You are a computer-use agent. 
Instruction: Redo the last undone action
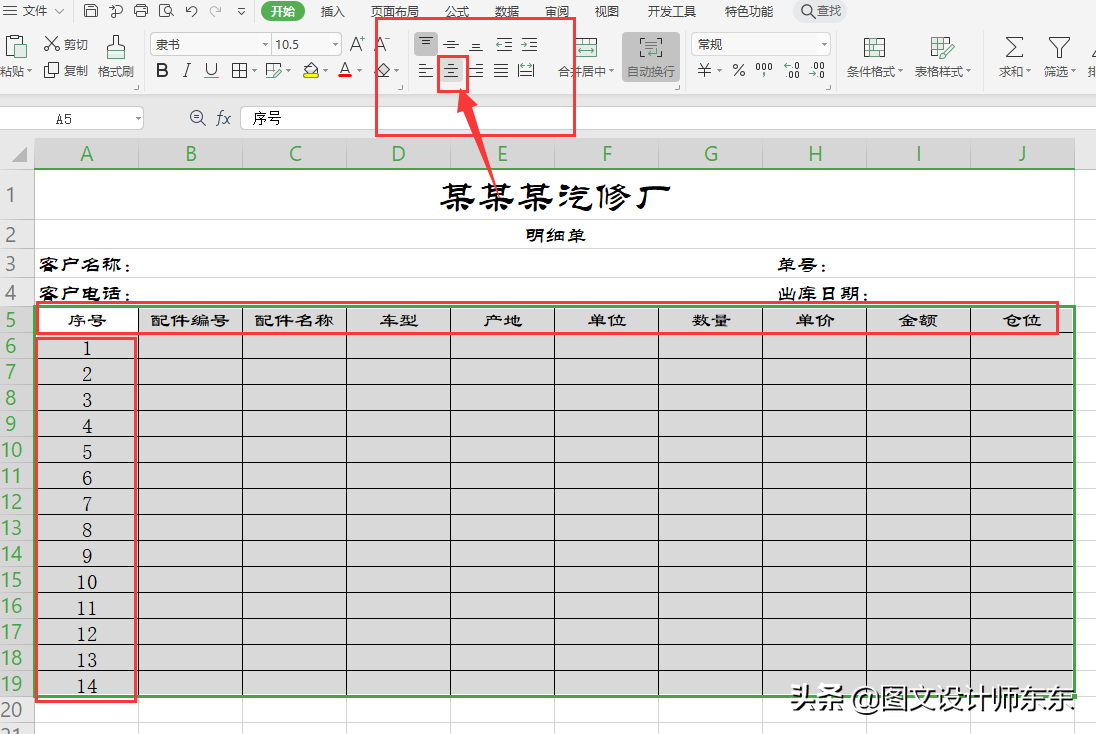[216, 10]
